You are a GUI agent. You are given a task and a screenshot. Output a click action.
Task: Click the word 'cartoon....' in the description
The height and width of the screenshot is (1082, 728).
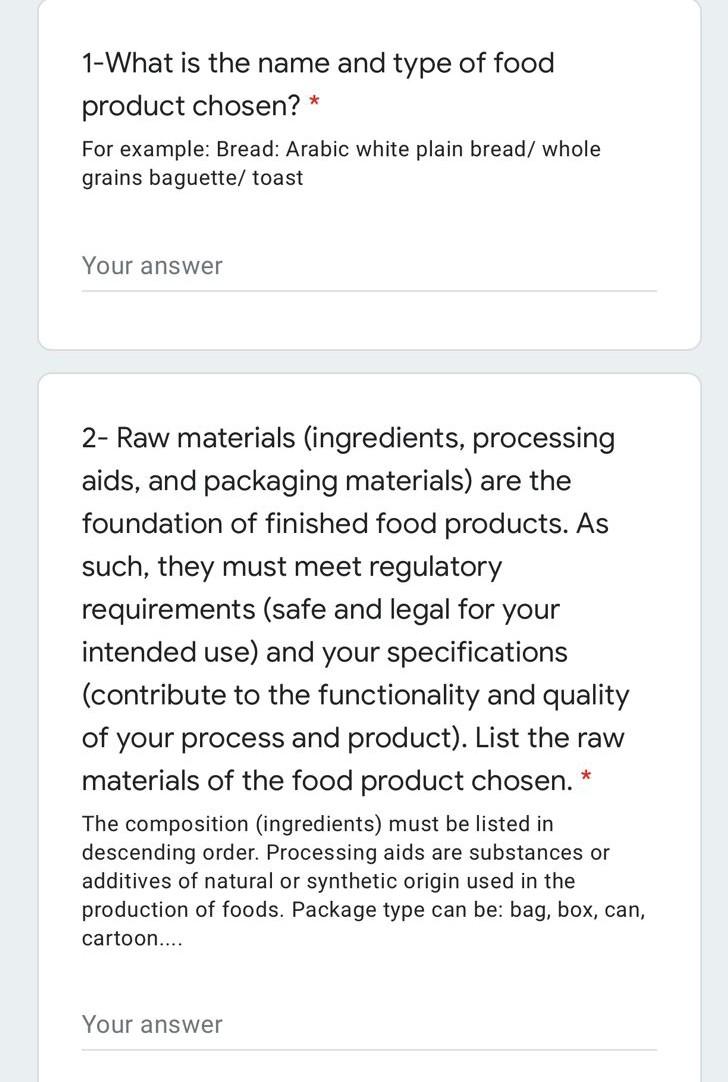pyautogui.click(x=132, y=938)
